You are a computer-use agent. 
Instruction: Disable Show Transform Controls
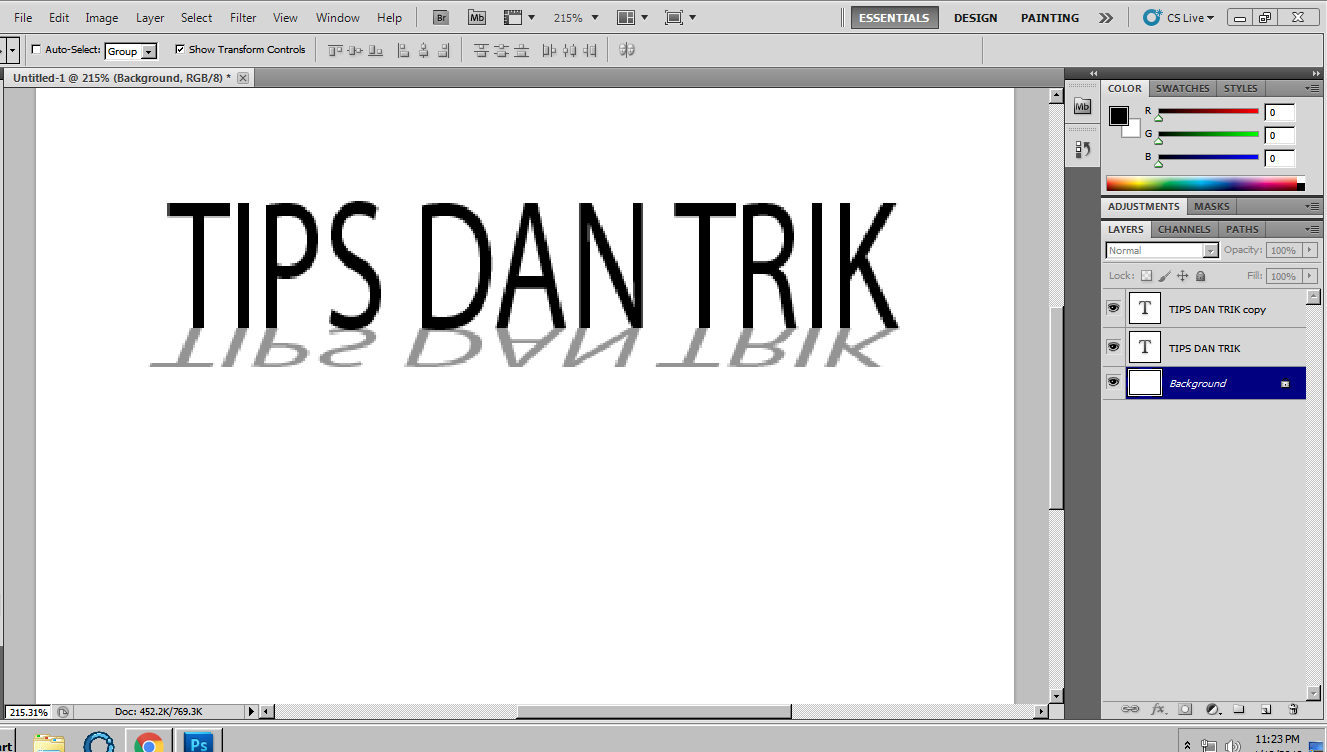(x=181, y=49)
